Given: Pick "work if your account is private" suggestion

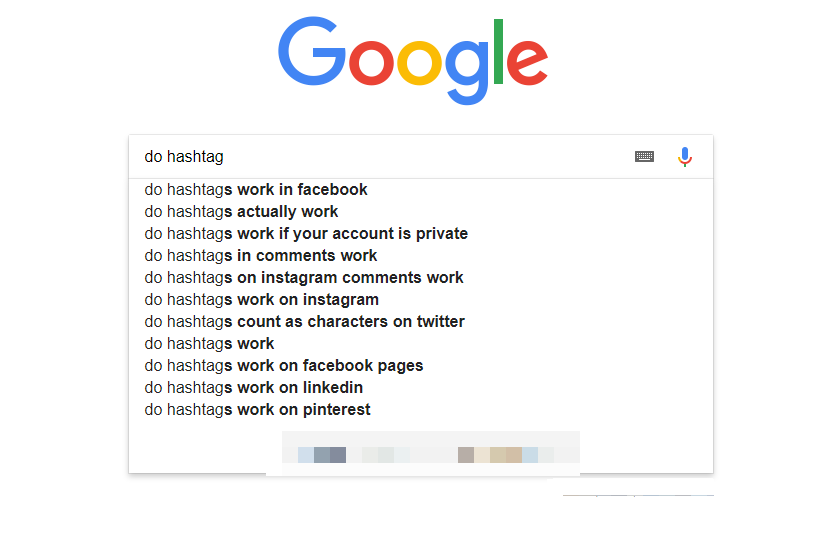Looking at the screenshot, I should pos(306,234).
